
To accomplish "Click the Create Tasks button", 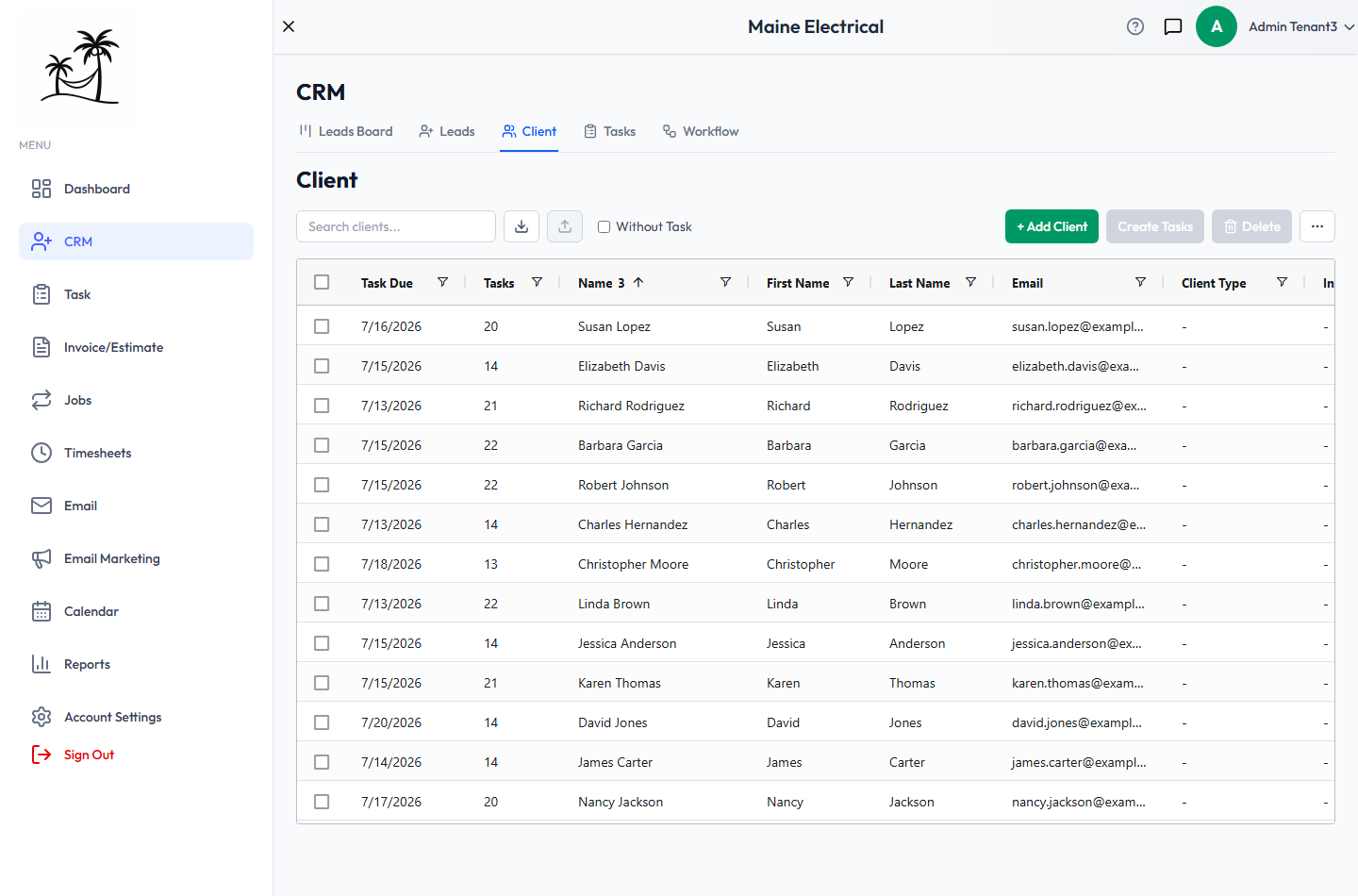I will (1155, 226).
